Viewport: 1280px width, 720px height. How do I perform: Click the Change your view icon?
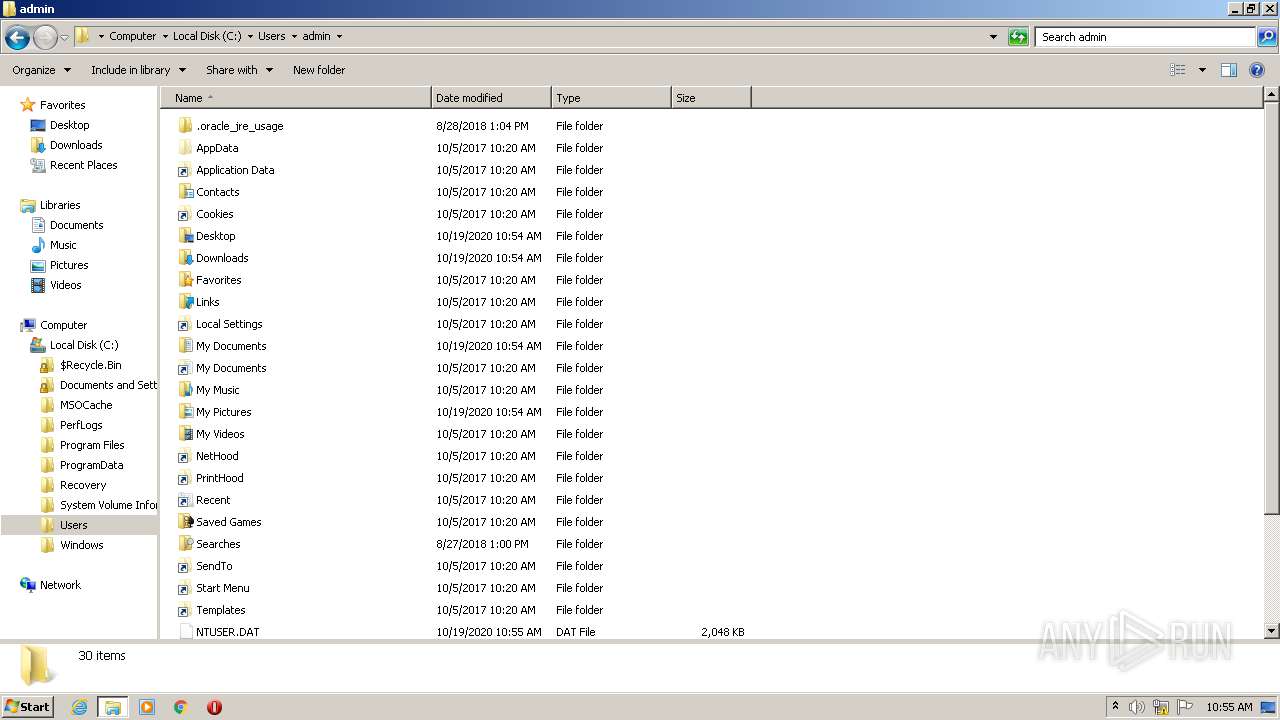(1178, 70)
